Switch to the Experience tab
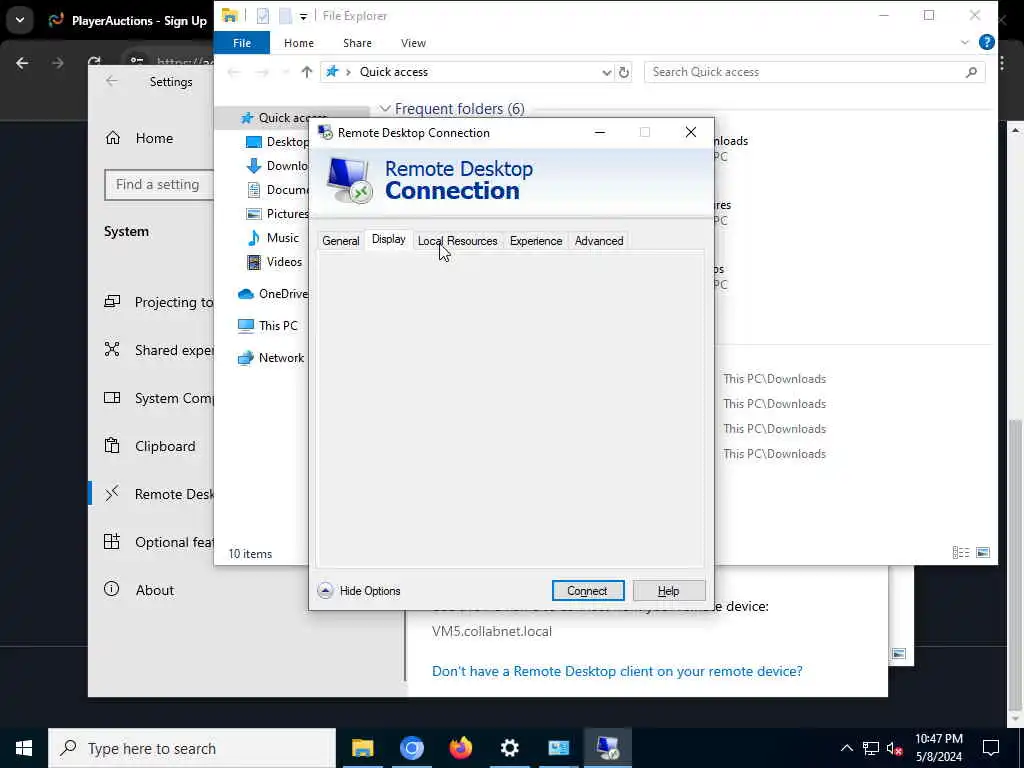 tap(536, 241)
